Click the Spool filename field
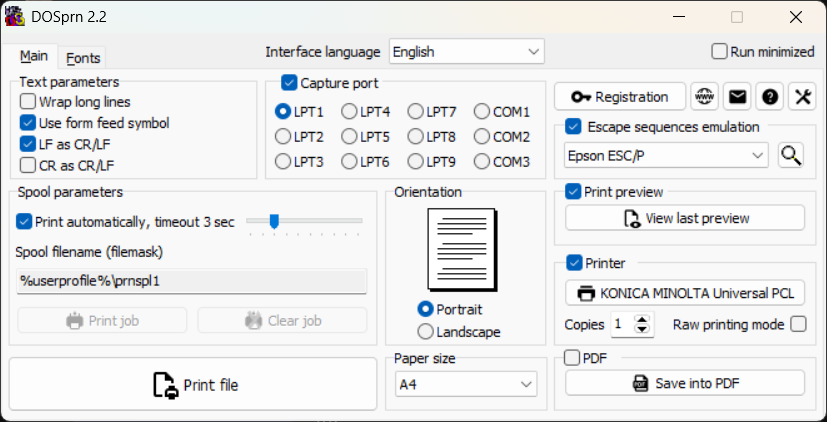 [192, 281]
